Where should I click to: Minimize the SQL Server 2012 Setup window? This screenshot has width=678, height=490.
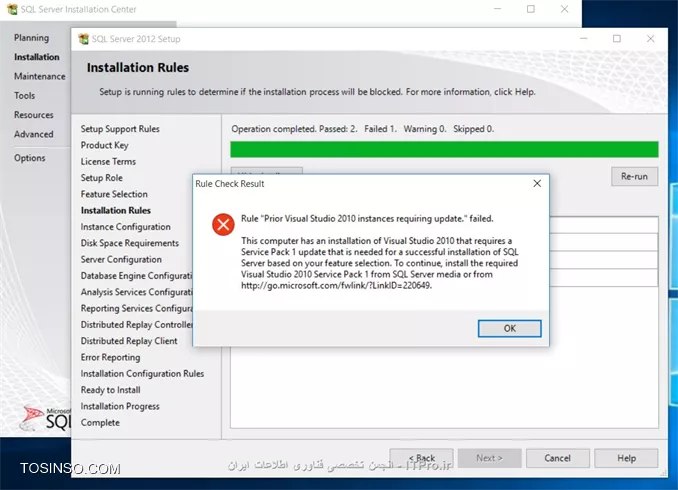(x=583, y=38)
